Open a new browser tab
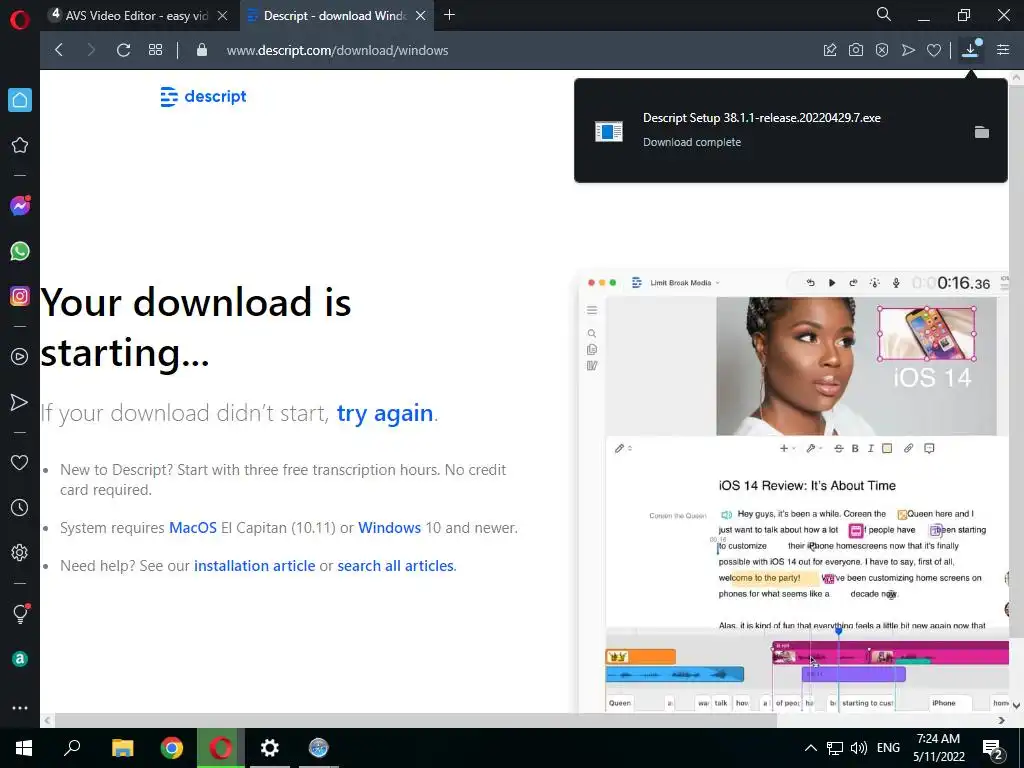The height and width of the screenshot is (768, 1024). click(x=449, y=15)
